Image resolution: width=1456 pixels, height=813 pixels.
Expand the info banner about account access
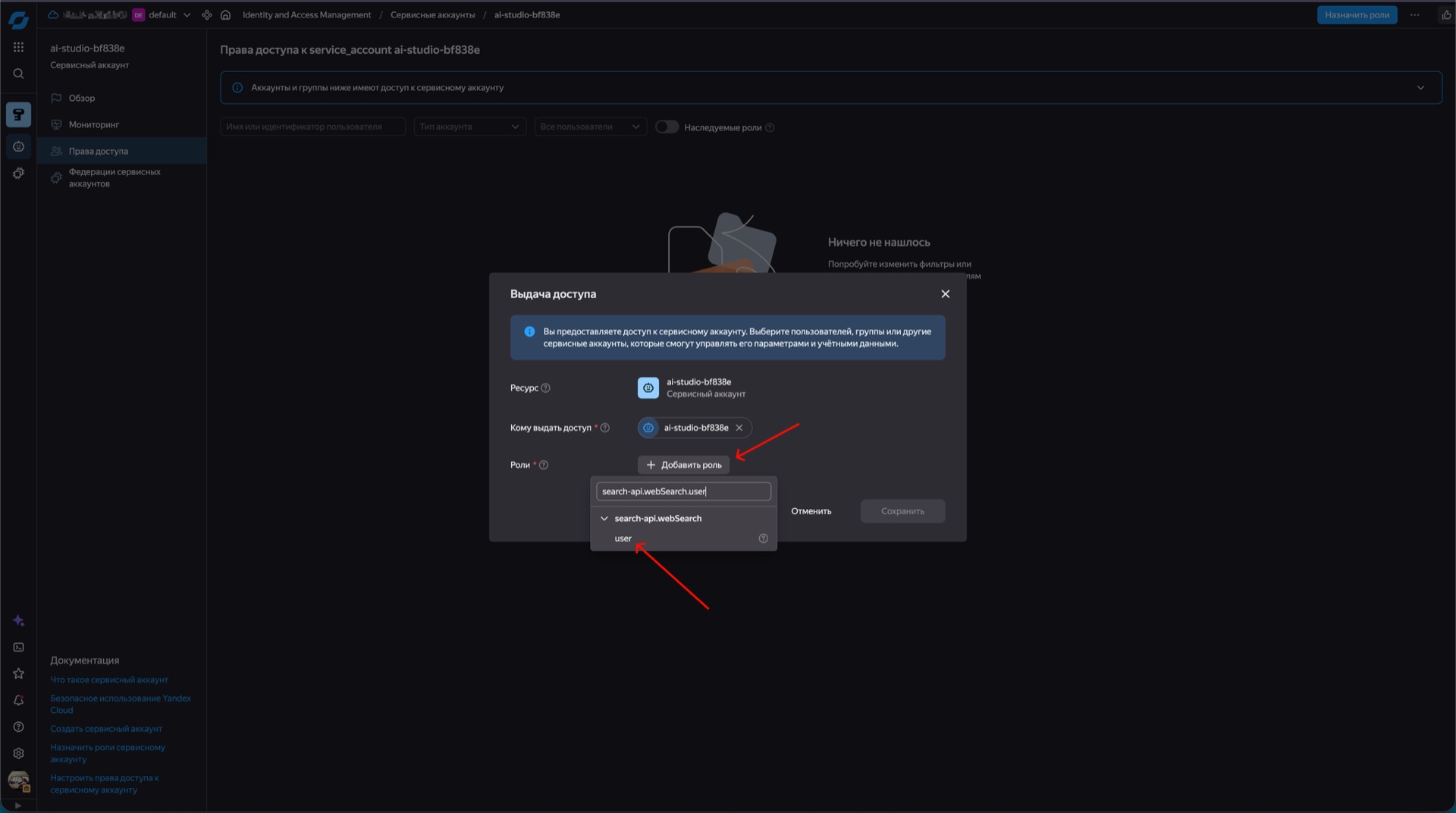pos(1421,87)
